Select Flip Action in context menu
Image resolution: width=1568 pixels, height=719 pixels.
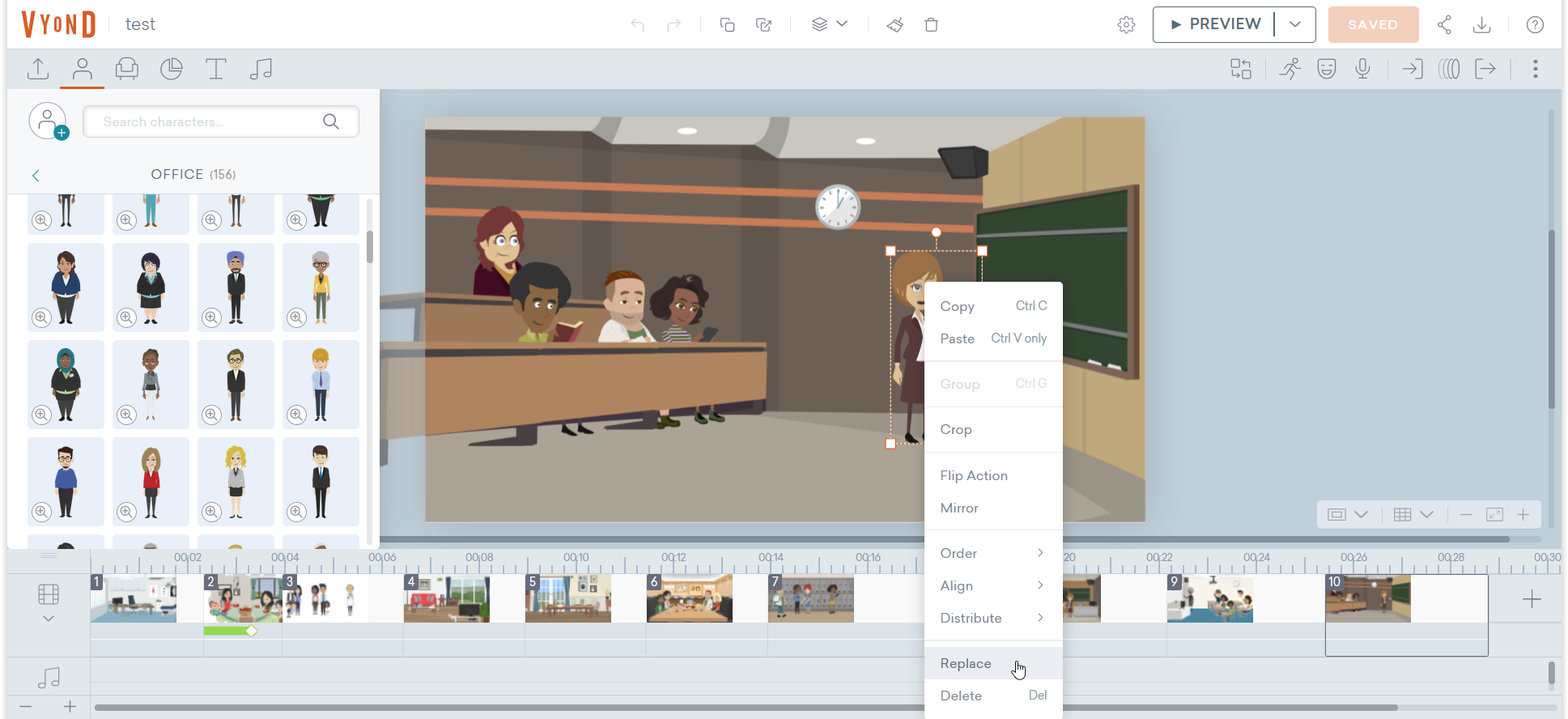point(974,475)
